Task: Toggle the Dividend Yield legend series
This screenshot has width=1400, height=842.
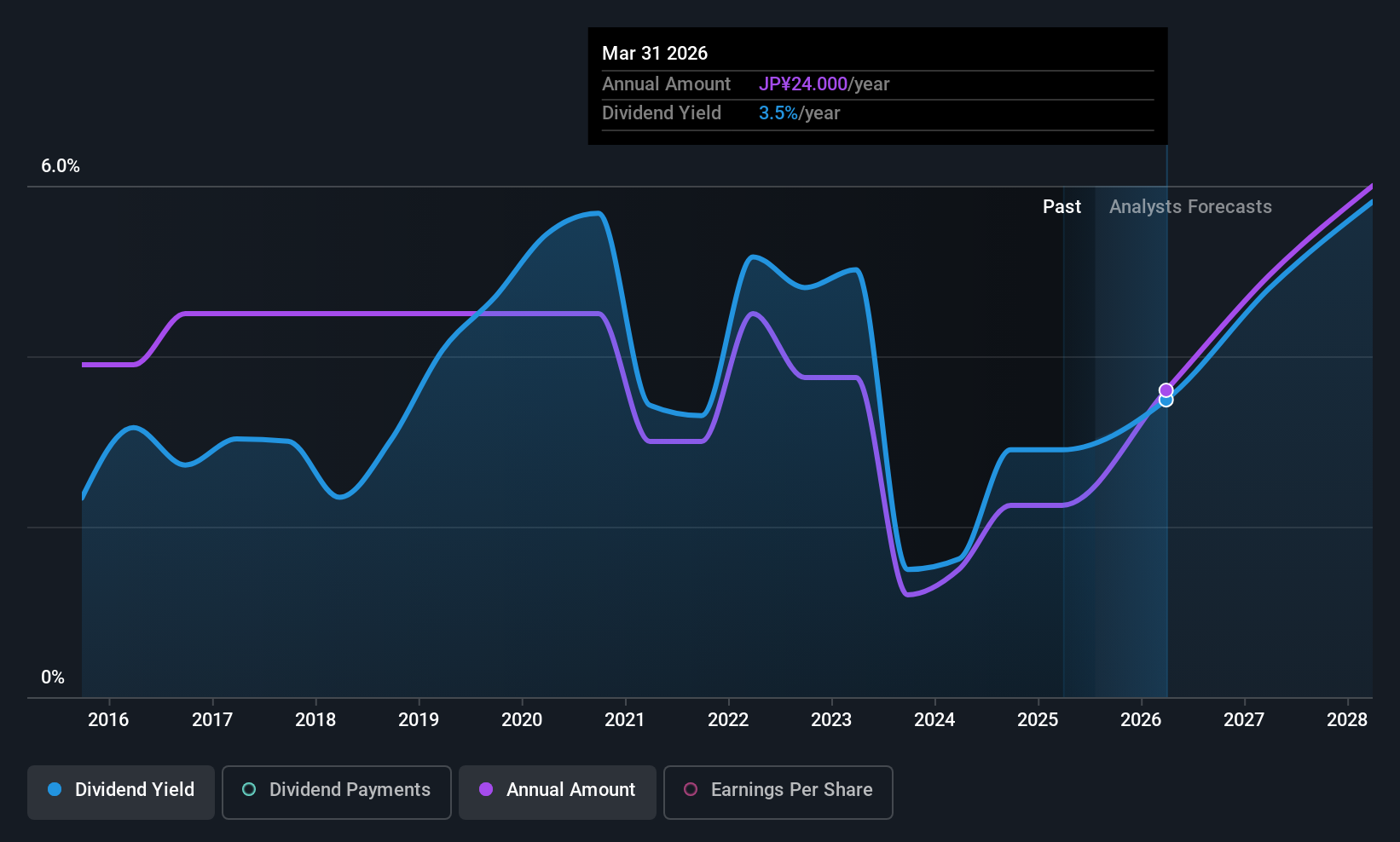Action: pos(121,793)
